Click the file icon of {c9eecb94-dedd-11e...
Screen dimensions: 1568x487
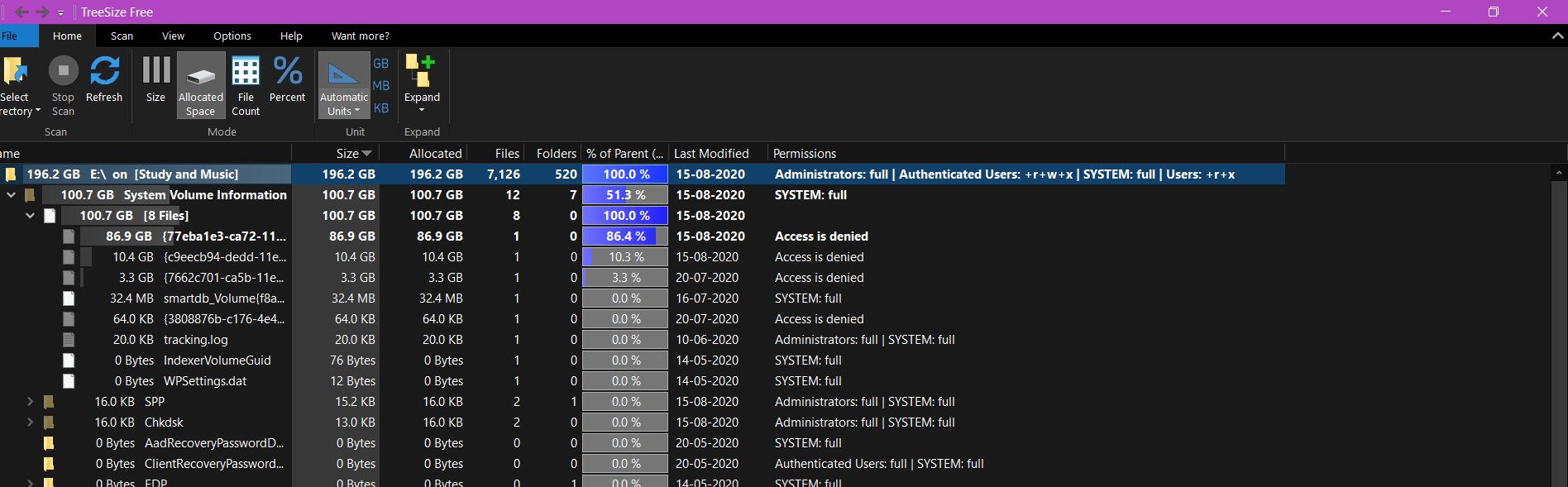click(x=69, y=257)
